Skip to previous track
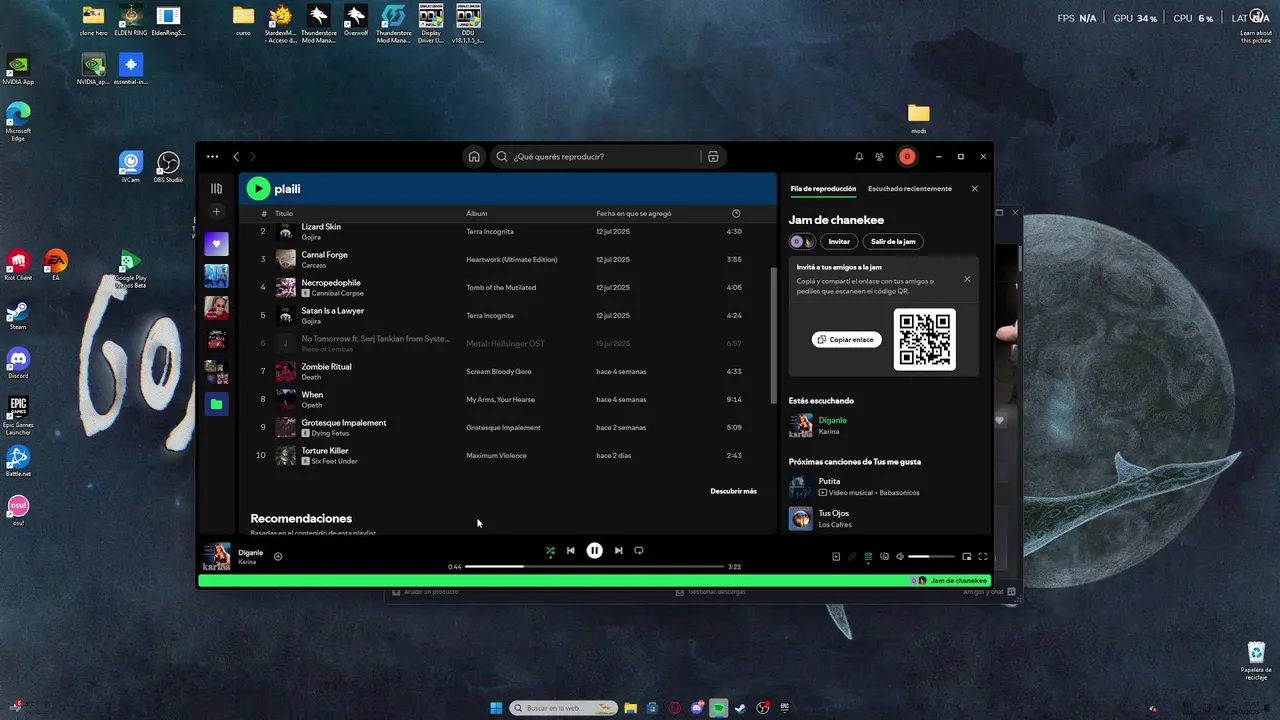 tap(571, 551)
